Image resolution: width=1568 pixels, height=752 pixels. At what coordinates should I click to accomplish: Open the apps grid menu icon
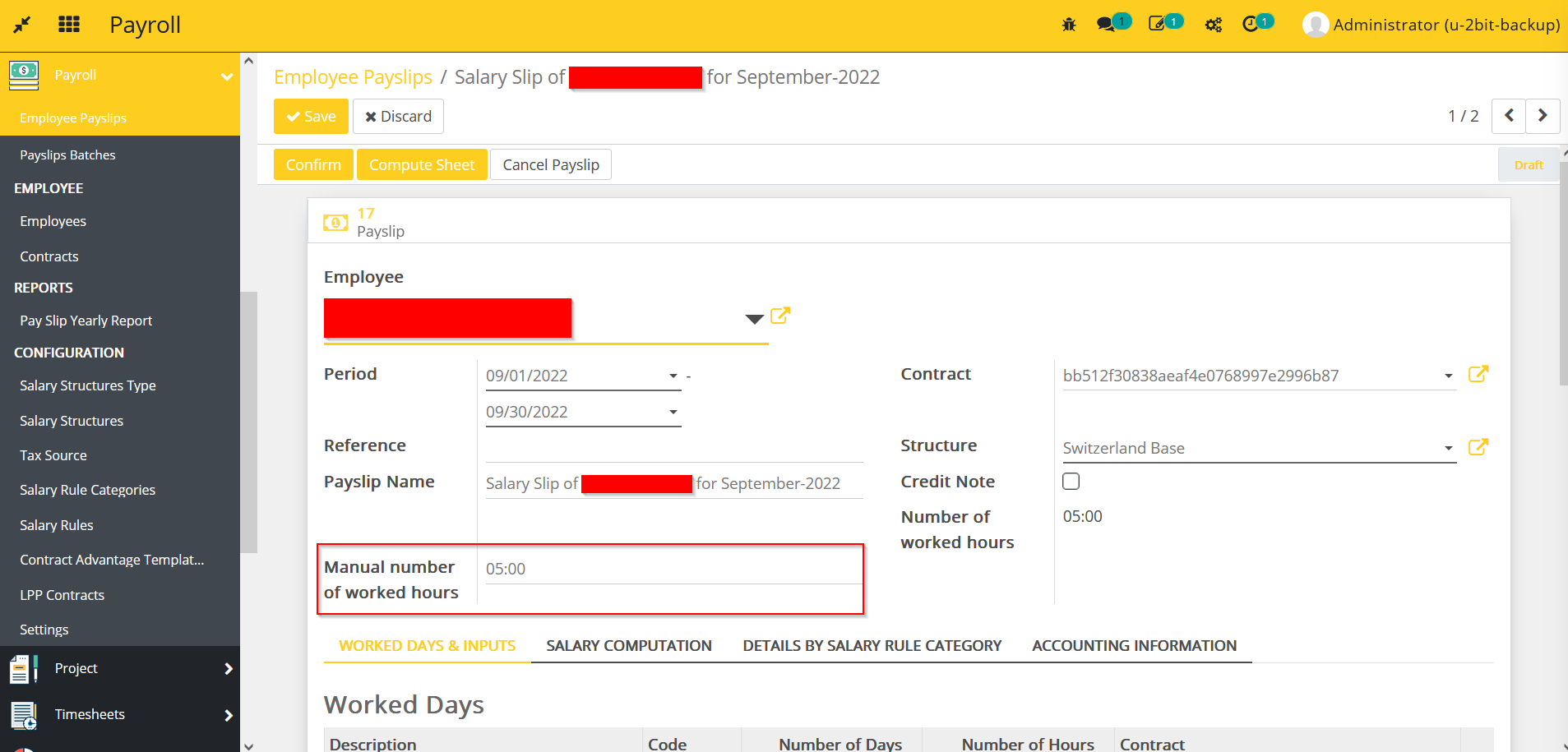tap(69, 25)
